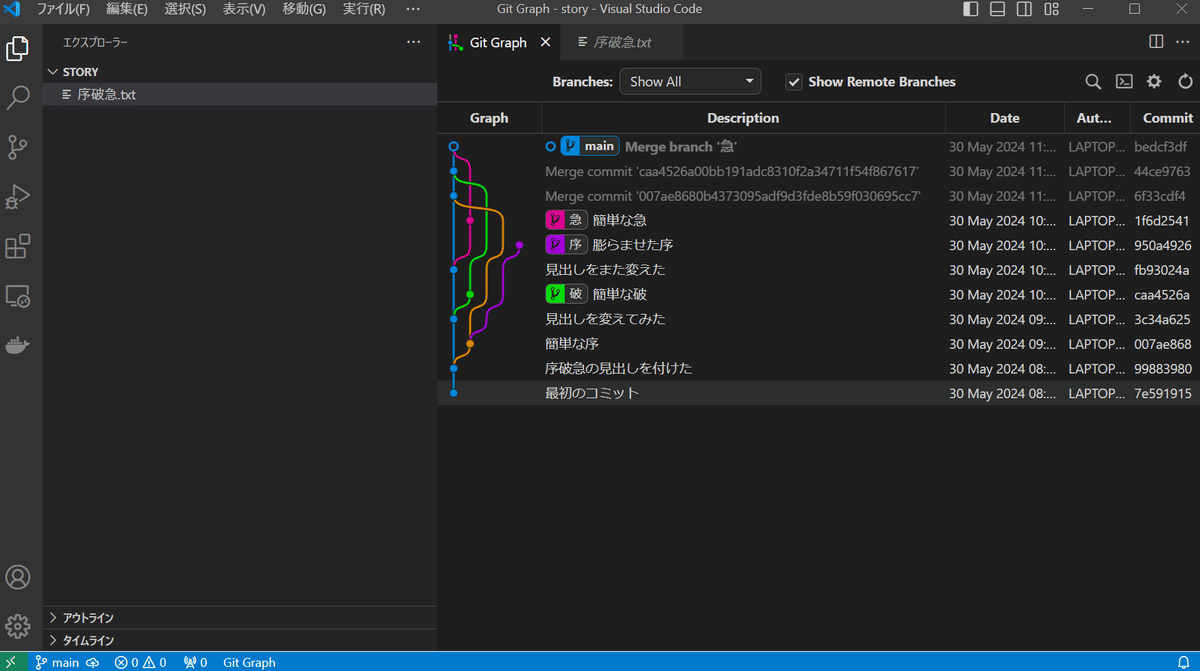The image size is (1200, 671).
Task: Open the Extensions view
Action: point(17,246)
